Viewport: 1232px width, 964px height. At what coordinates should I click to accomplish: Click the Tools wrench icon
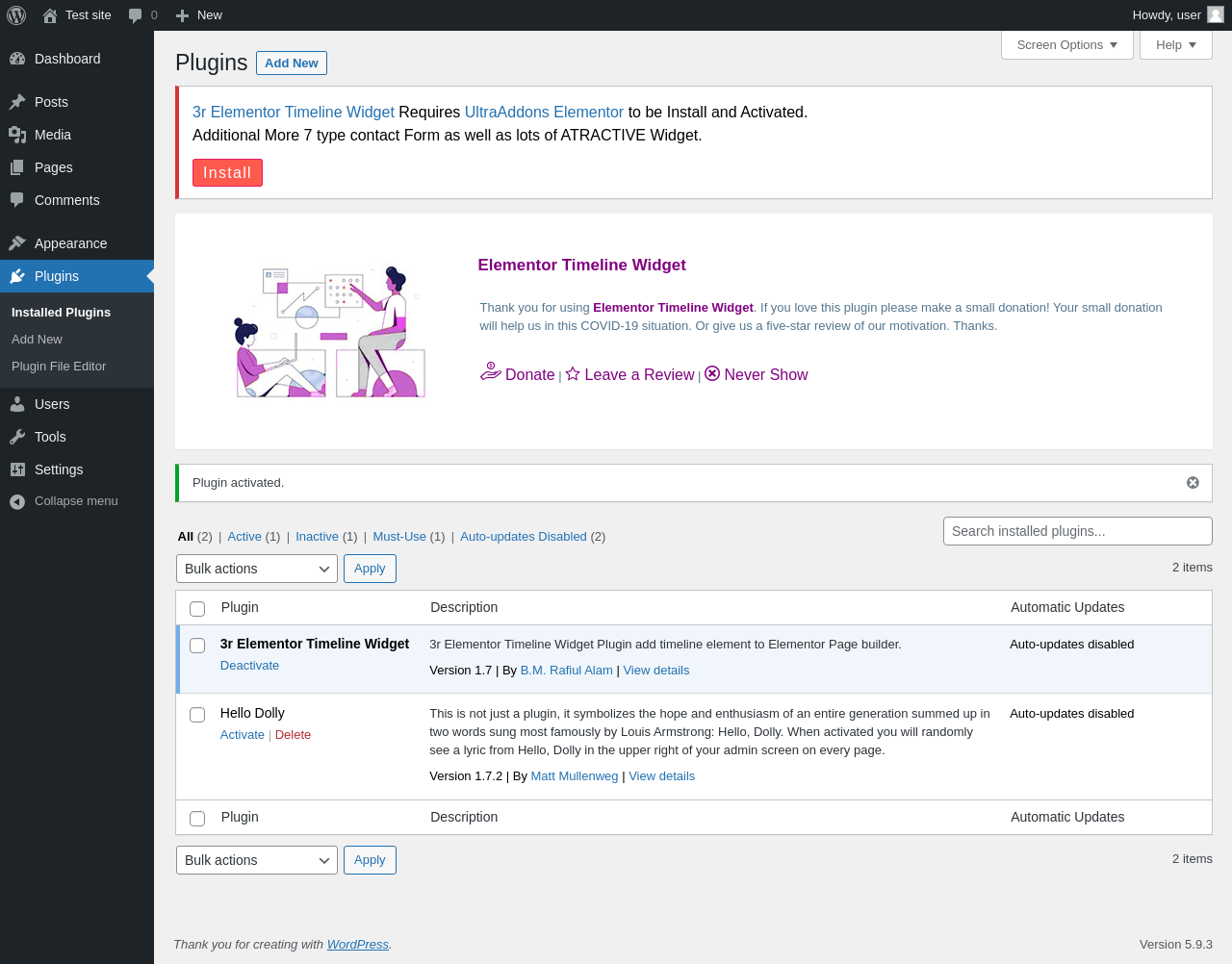click(x=17, y=437)
